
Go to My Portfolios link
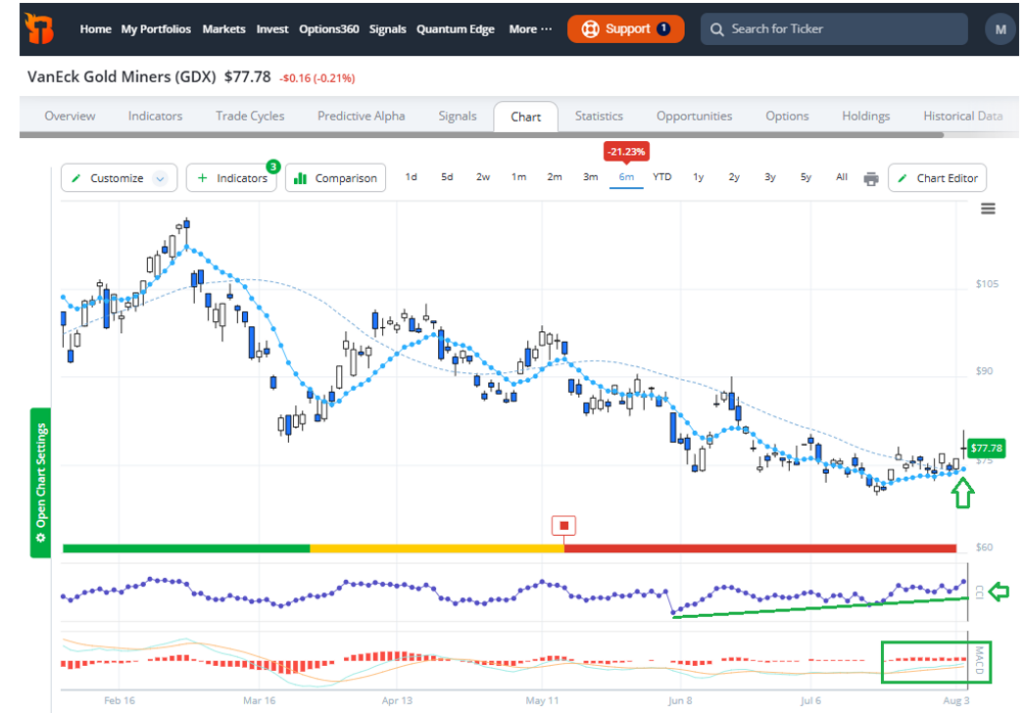pos(156,29)
